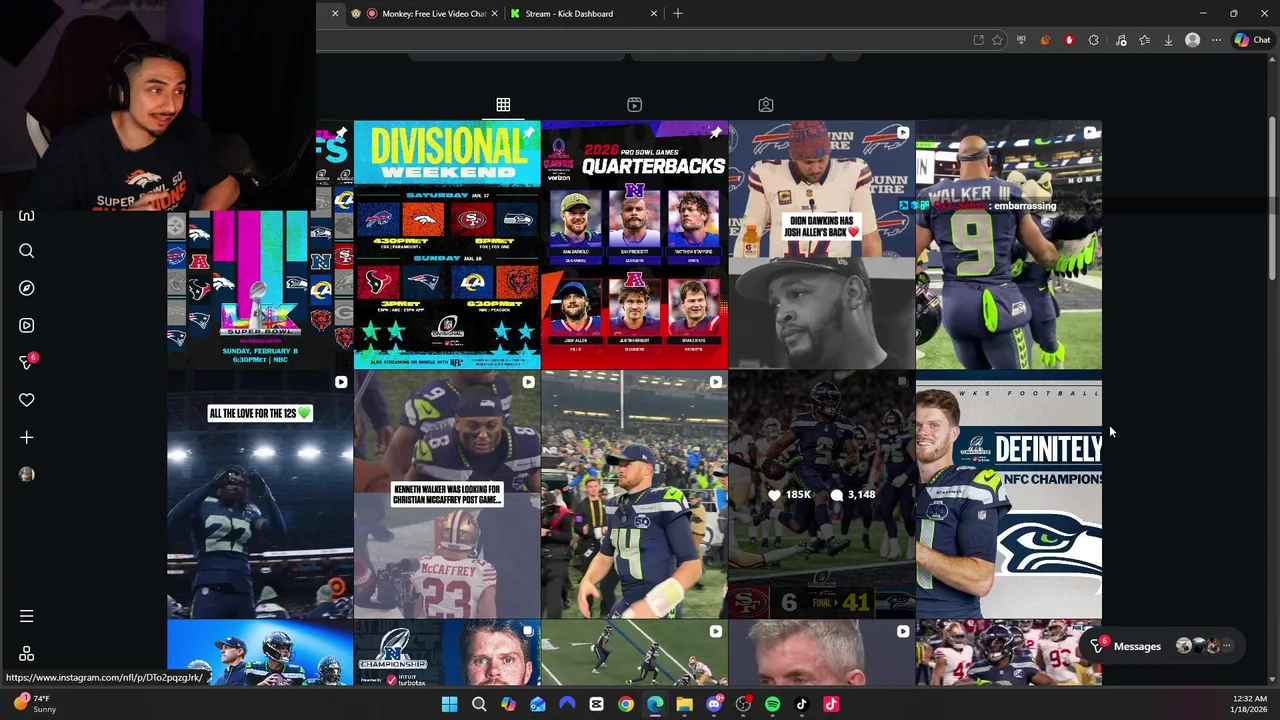Open the Copilot Chat button

coord(1252,40)
